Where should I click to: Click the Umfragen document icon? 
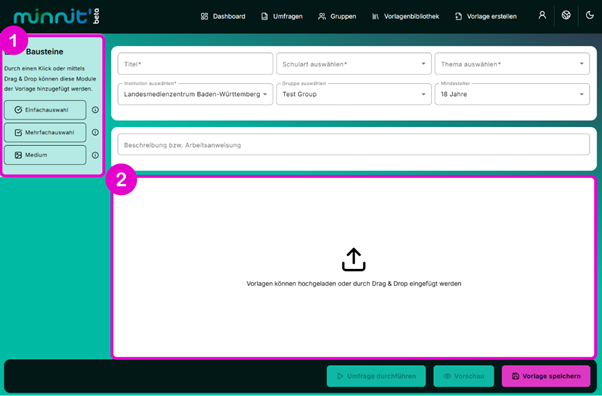(x=265, y=17)
